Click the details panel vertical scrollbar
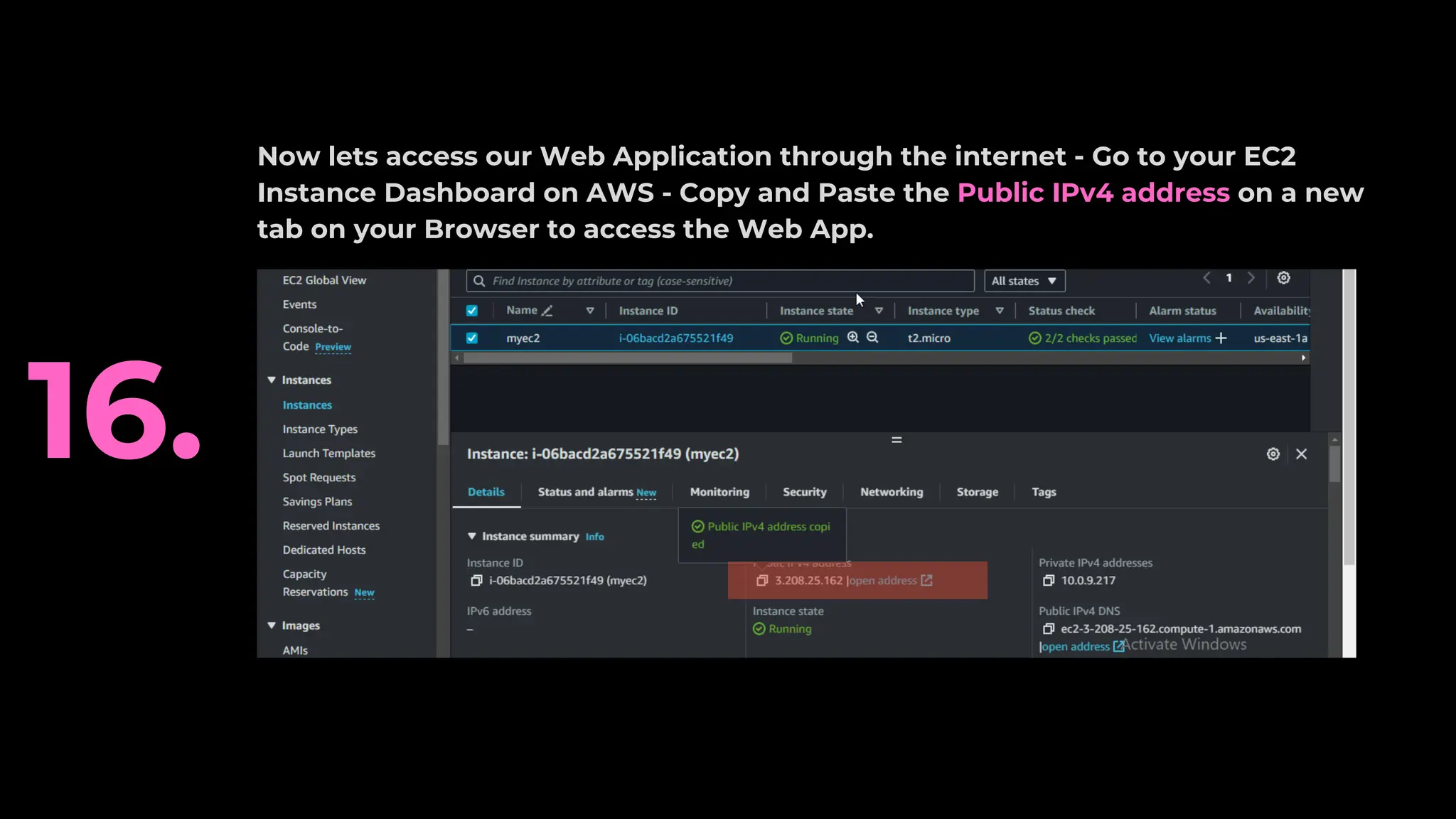The width and height of the screenshot is (1456, 819). click(1334, 464)
